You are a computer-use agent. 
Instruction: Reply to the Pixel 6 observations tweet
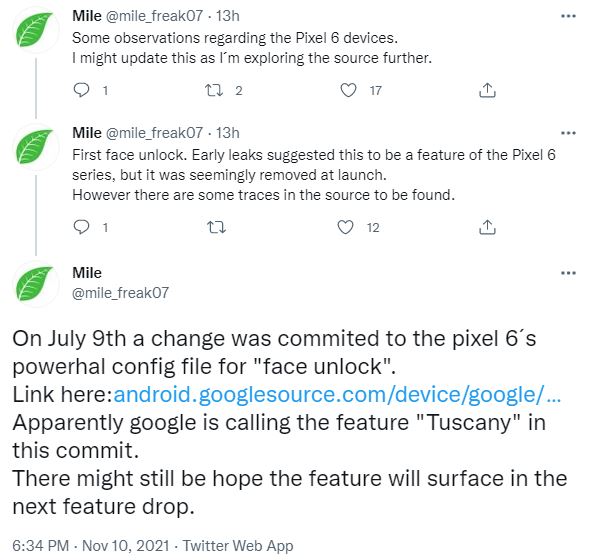click(x=81, y=90)
